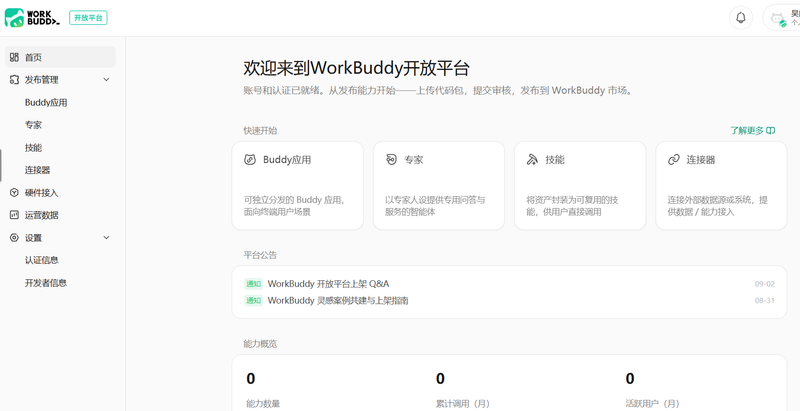The width and height of the screenshot is (800, 411).
Task: Open announcement 'WorkBuddy 灵感案例共建与上架指南'
Action: click(338, 300)
